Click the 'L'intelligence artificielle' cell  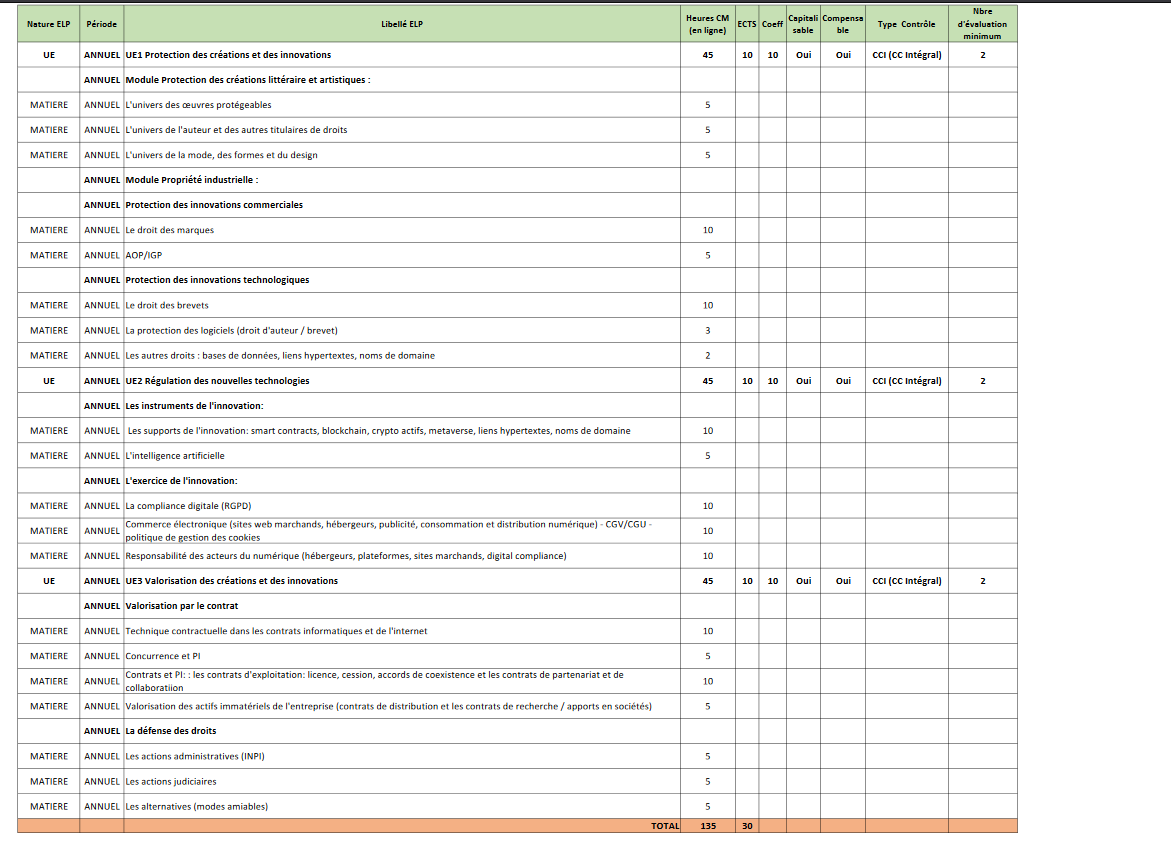click(x=175, y=456)
